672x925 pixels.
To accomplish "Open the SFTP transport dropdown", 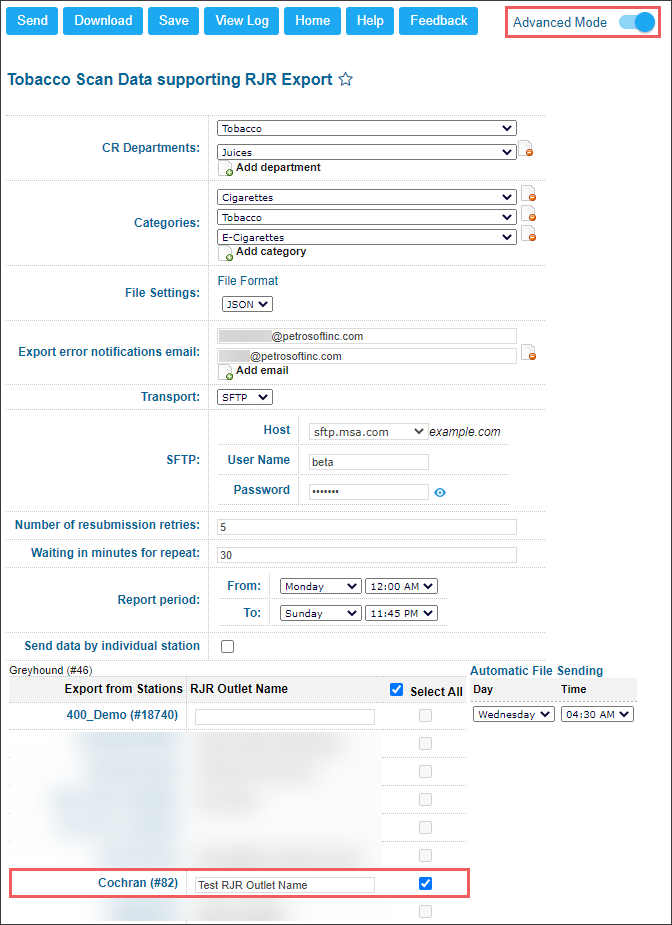I will [x=245, y=397].
